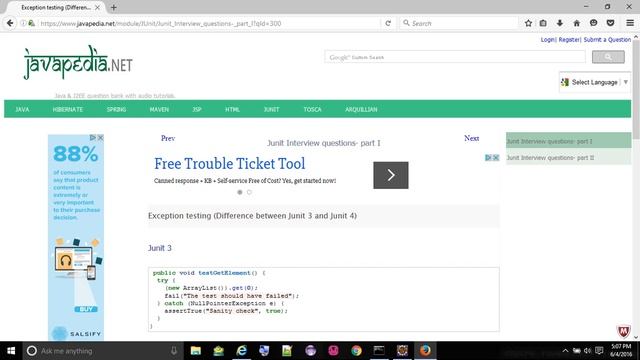
Task: Click the volume speaker tray icon
Action: click(588, 351)
